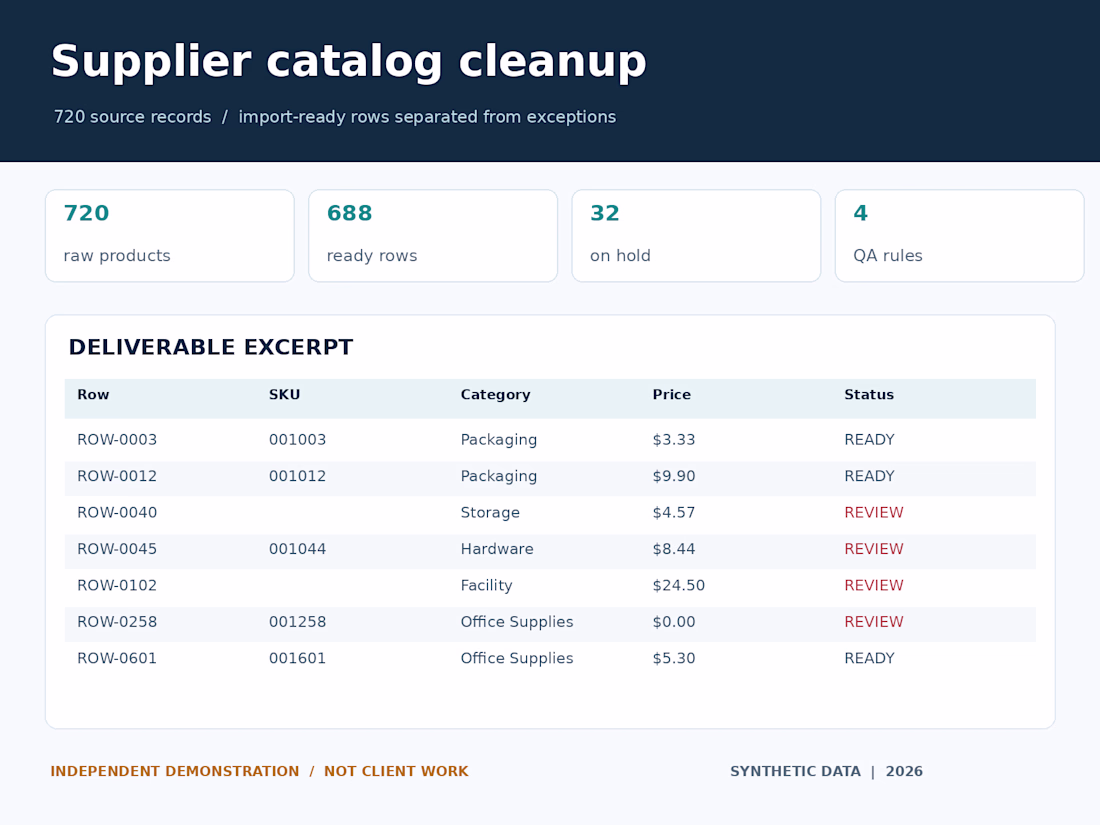Click the $4.57 price

[x=673, y=513]
